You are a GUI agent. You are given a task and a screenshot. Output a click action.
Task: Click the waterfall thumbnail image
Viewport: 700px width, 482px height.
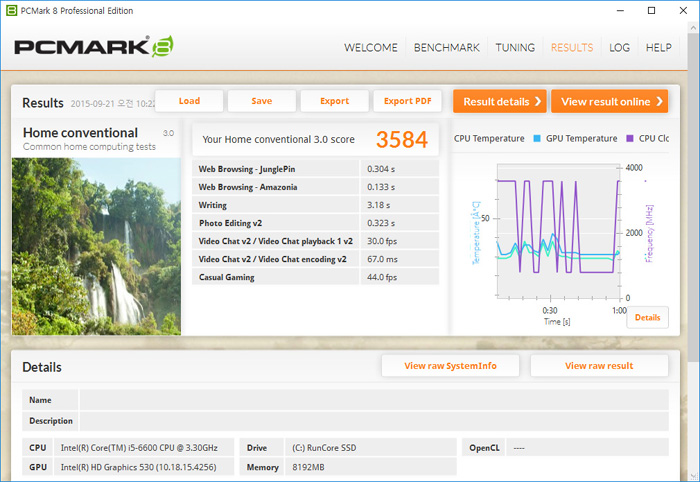point(96,246)
